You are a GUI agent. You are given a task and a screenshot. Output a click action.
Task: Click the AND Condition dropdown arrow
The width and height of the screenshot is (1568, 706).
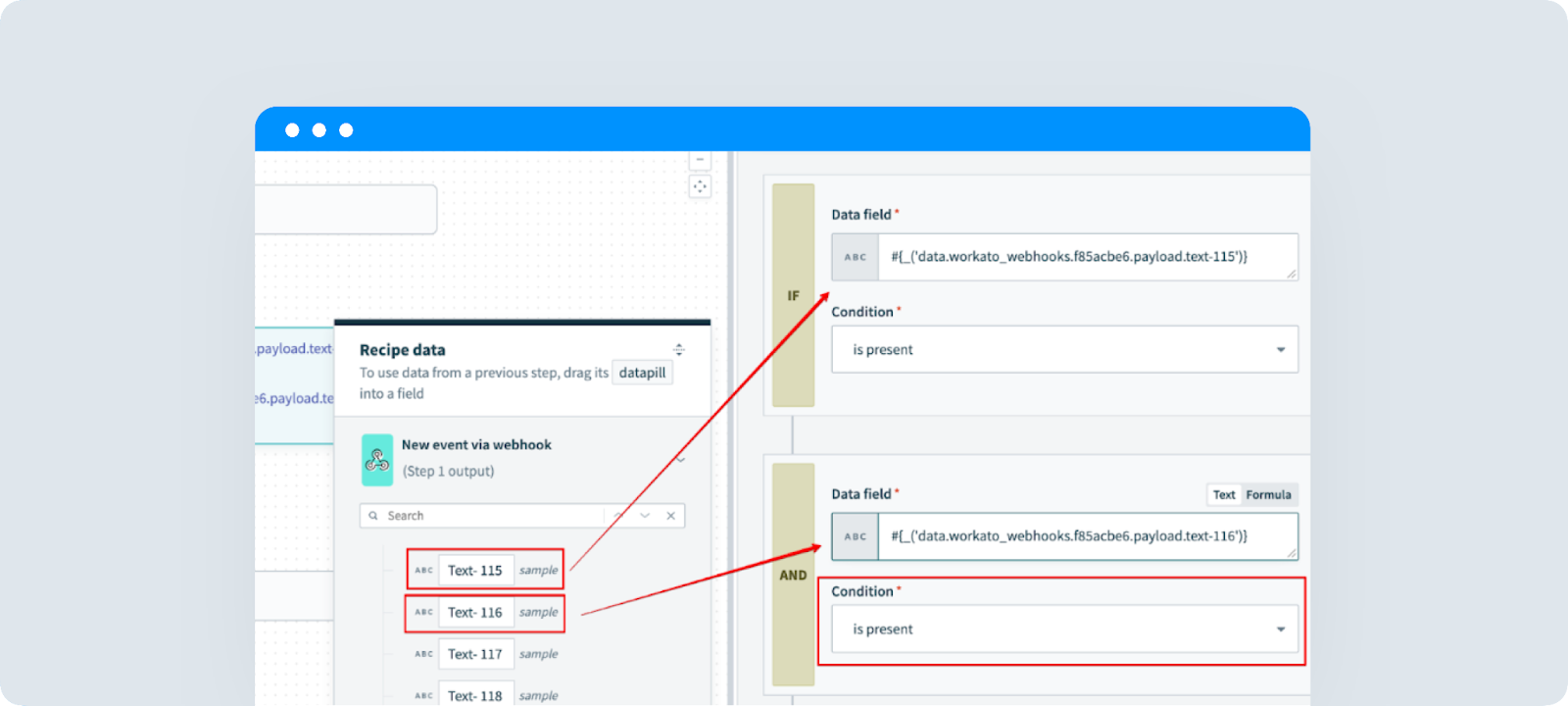[x=1281, y=630]
